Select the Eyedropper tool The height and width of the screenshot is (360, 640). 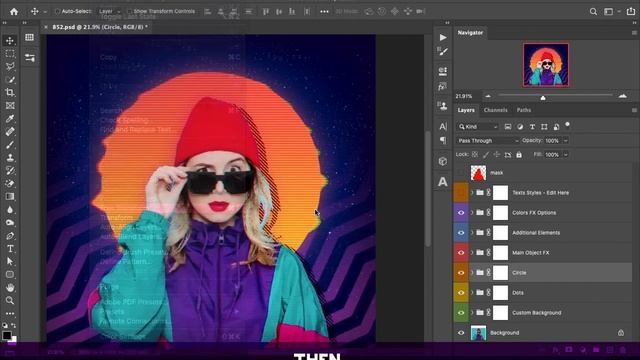(10, 119)
